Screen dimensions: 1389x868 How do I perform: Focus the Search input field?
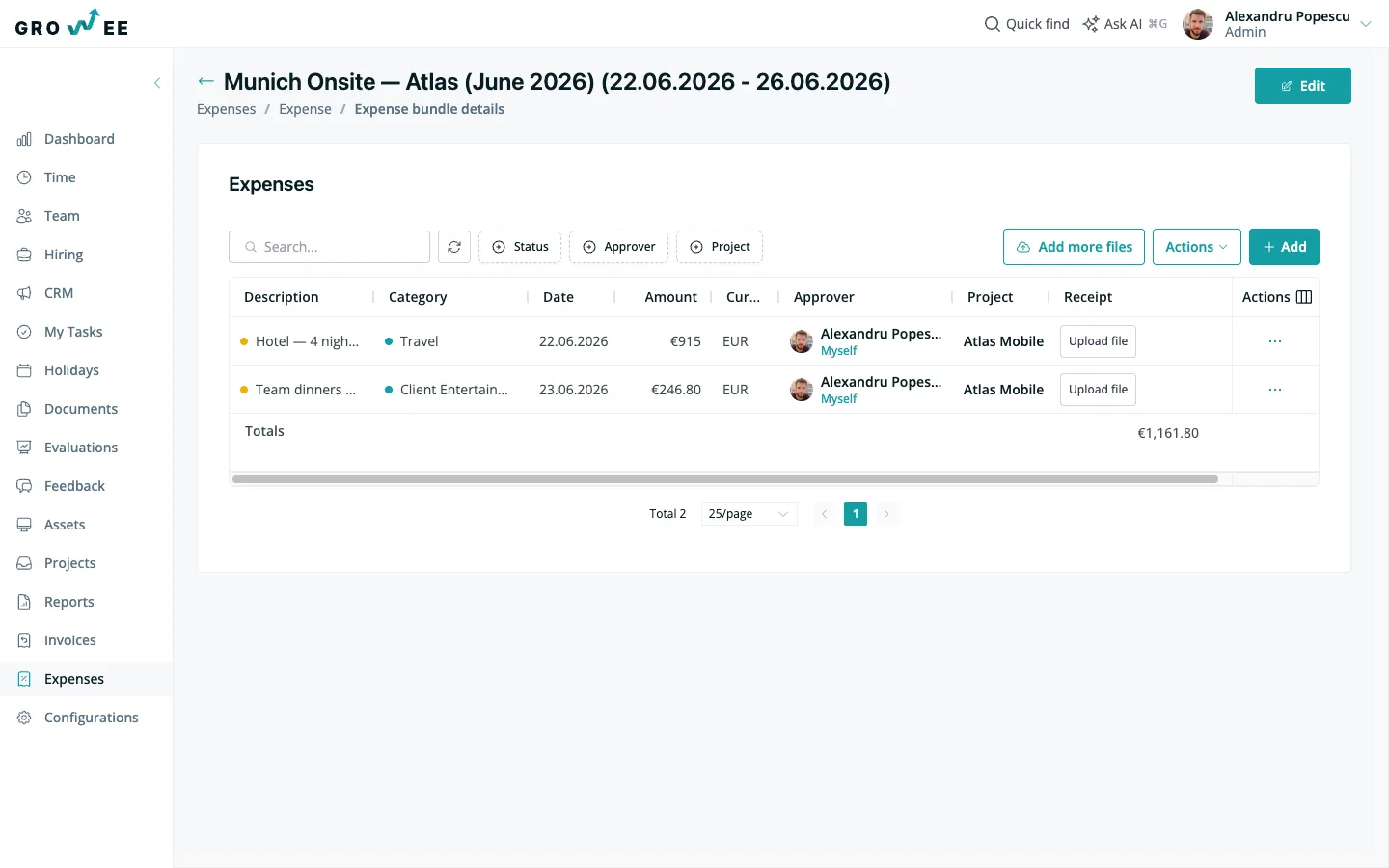[x=329, y=247]
